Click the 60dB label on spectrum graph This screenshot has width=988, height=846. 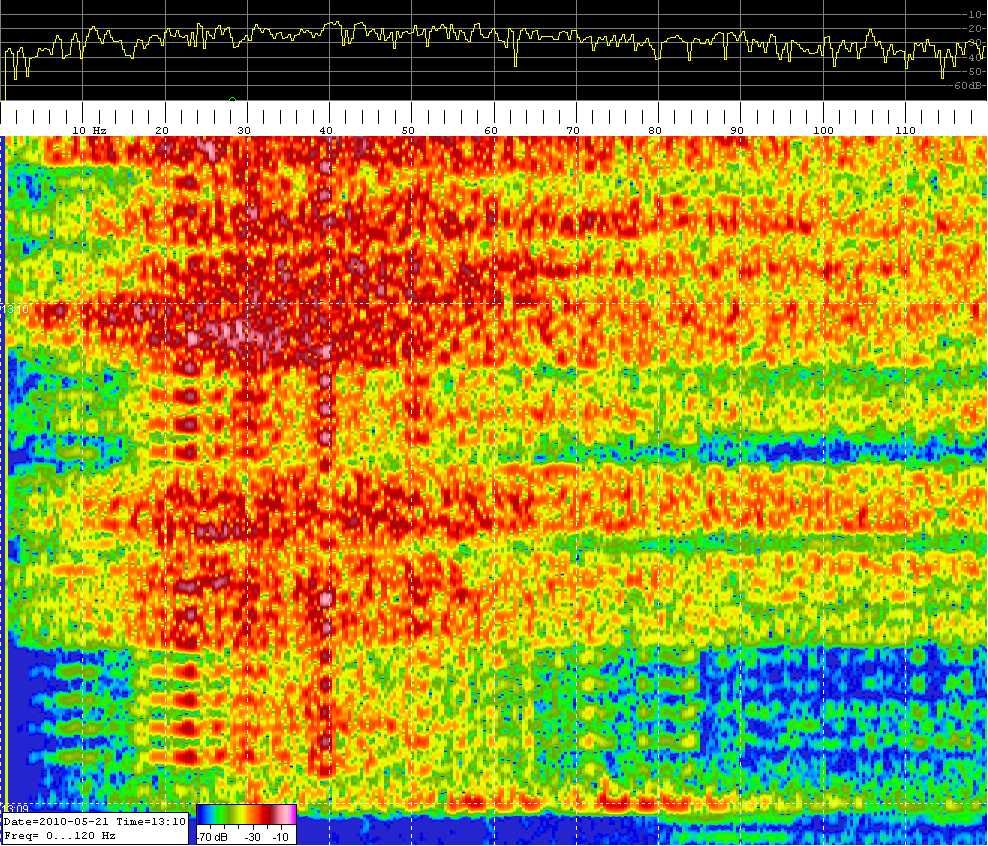(968, 86)
